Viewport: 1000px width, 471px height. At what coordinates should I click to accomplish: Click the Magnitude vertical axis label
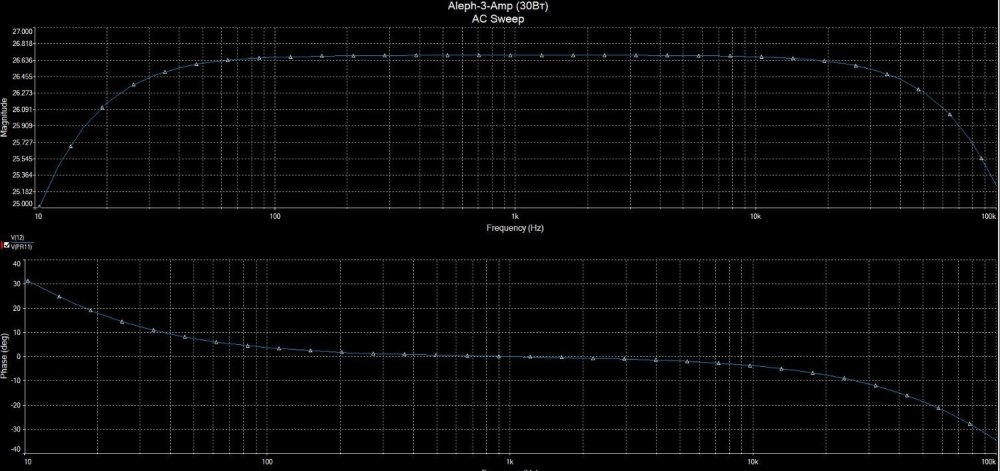4,117
